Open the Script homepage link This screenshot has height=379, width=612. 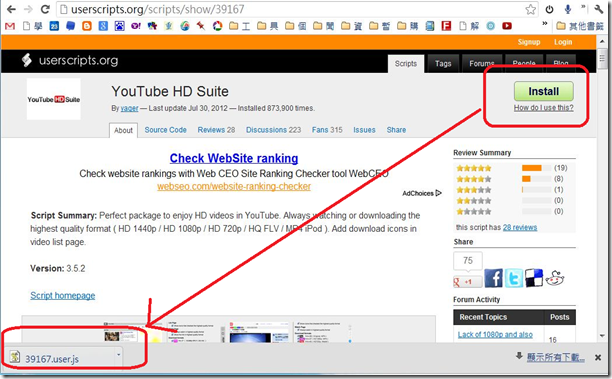click(63, 295)
